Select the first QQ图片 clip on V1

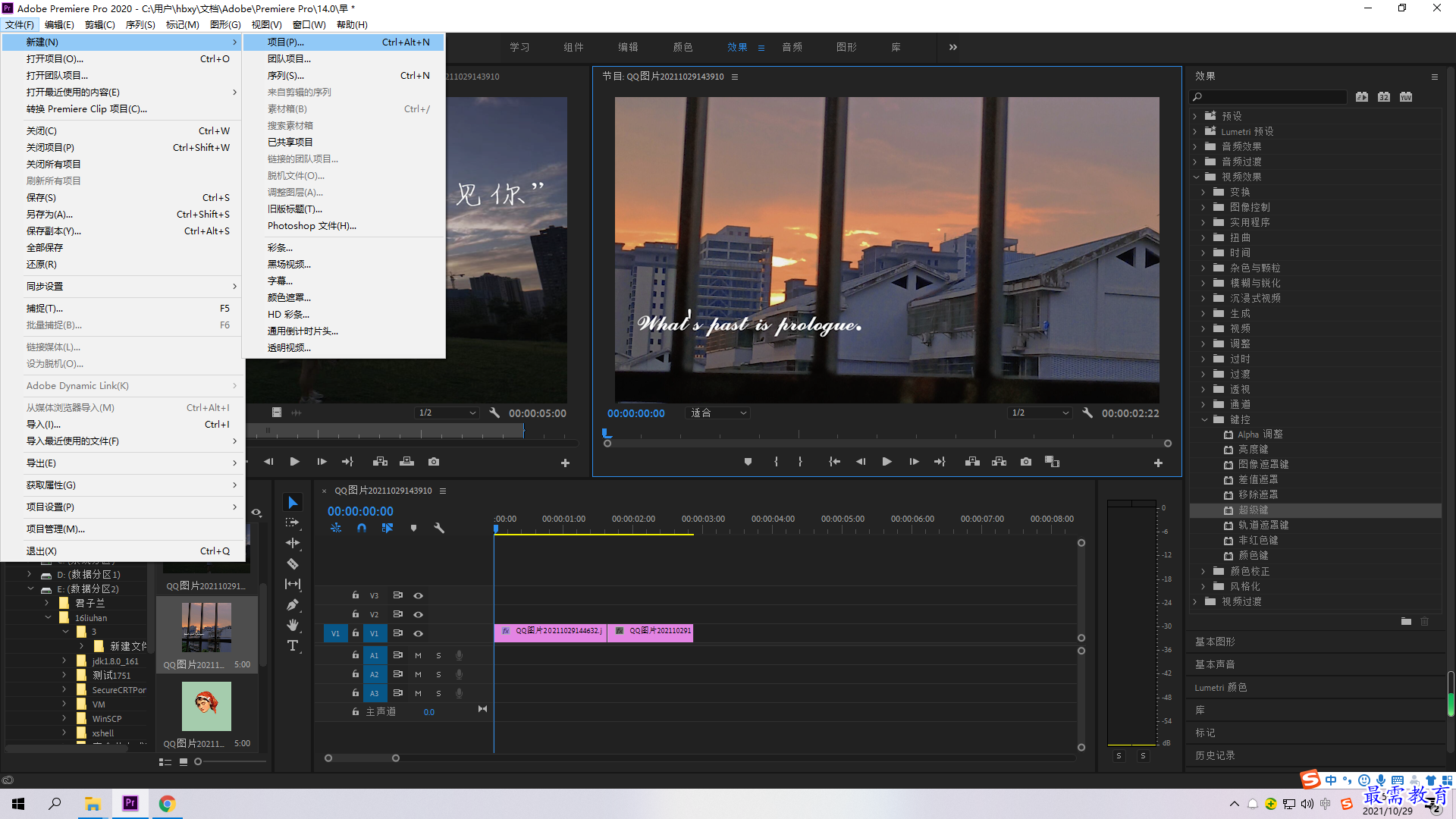550,632
